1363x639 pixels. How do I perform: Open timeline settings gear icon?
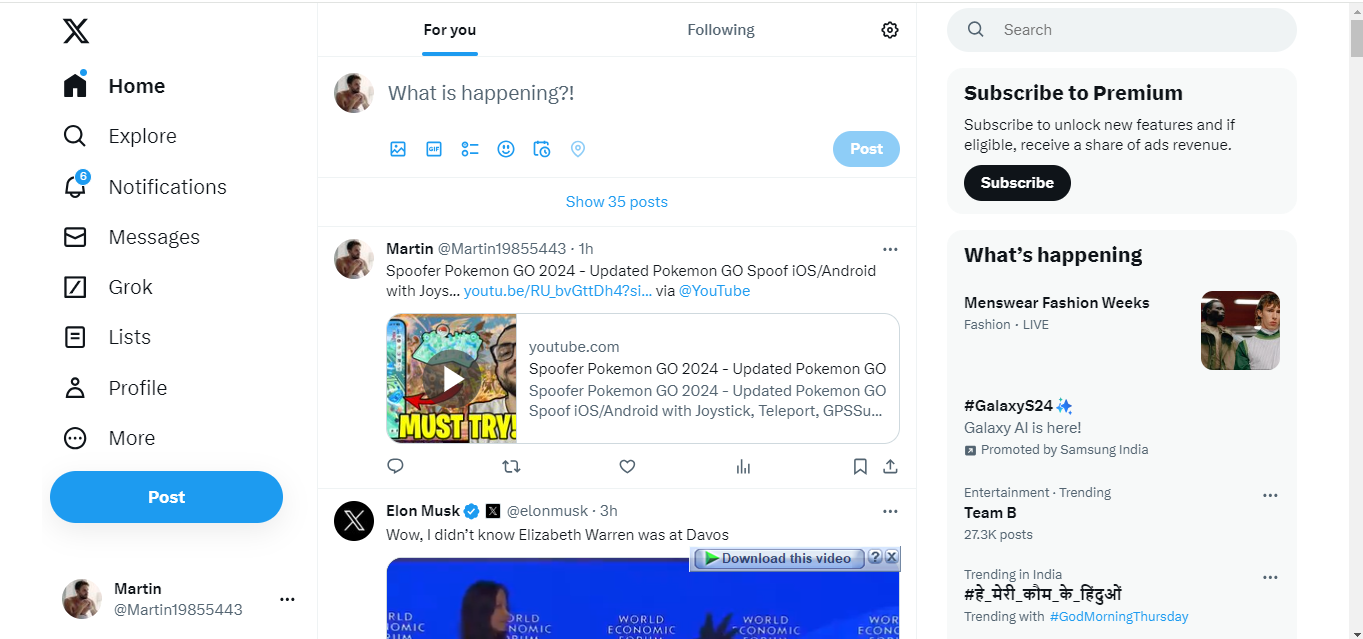(890, 30)
